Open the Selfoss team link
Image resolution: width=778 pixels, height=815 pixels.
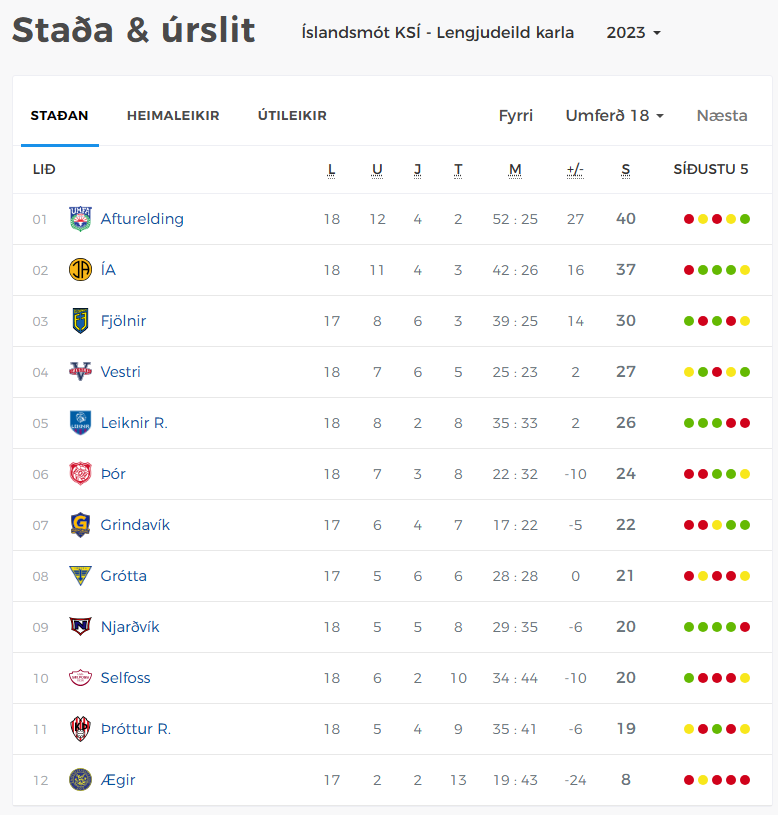[125, 678]
